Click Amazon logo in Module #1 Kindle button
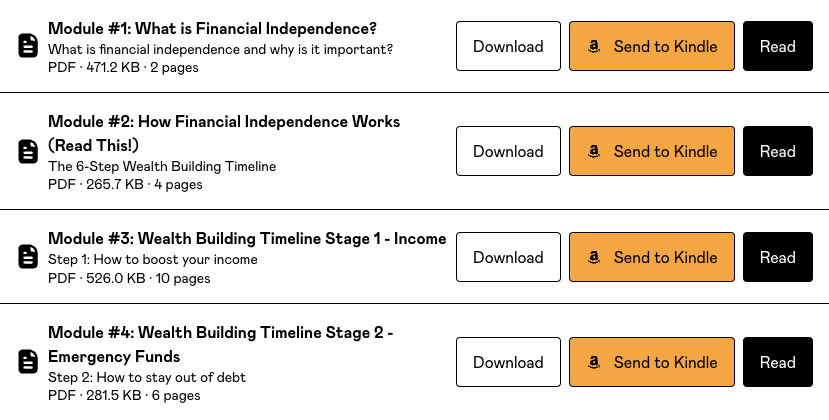Viewport: 829px width, 420px height. tap(594, 46)
